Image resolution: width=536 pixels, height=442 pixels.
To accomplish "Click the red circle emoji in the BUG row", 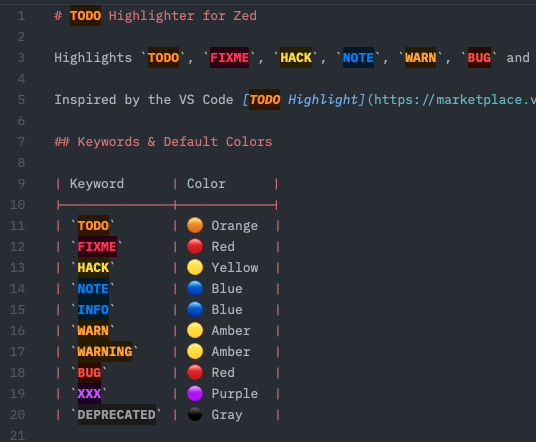I will (x=195, y=373).
